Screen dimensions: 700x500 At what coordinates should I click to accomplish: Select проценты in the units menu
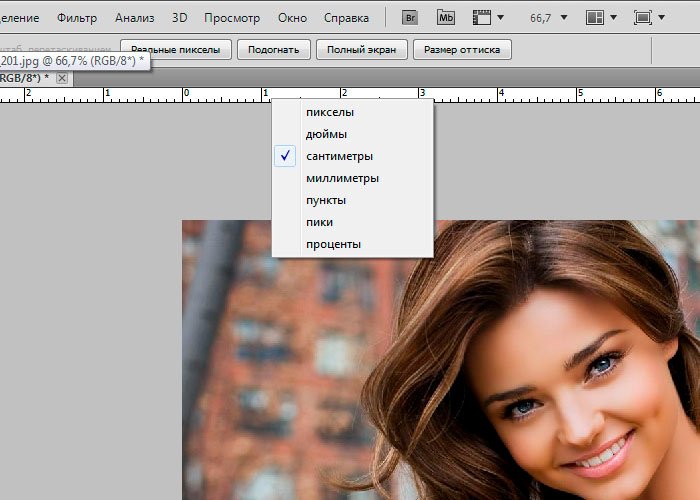click(333, 244)
